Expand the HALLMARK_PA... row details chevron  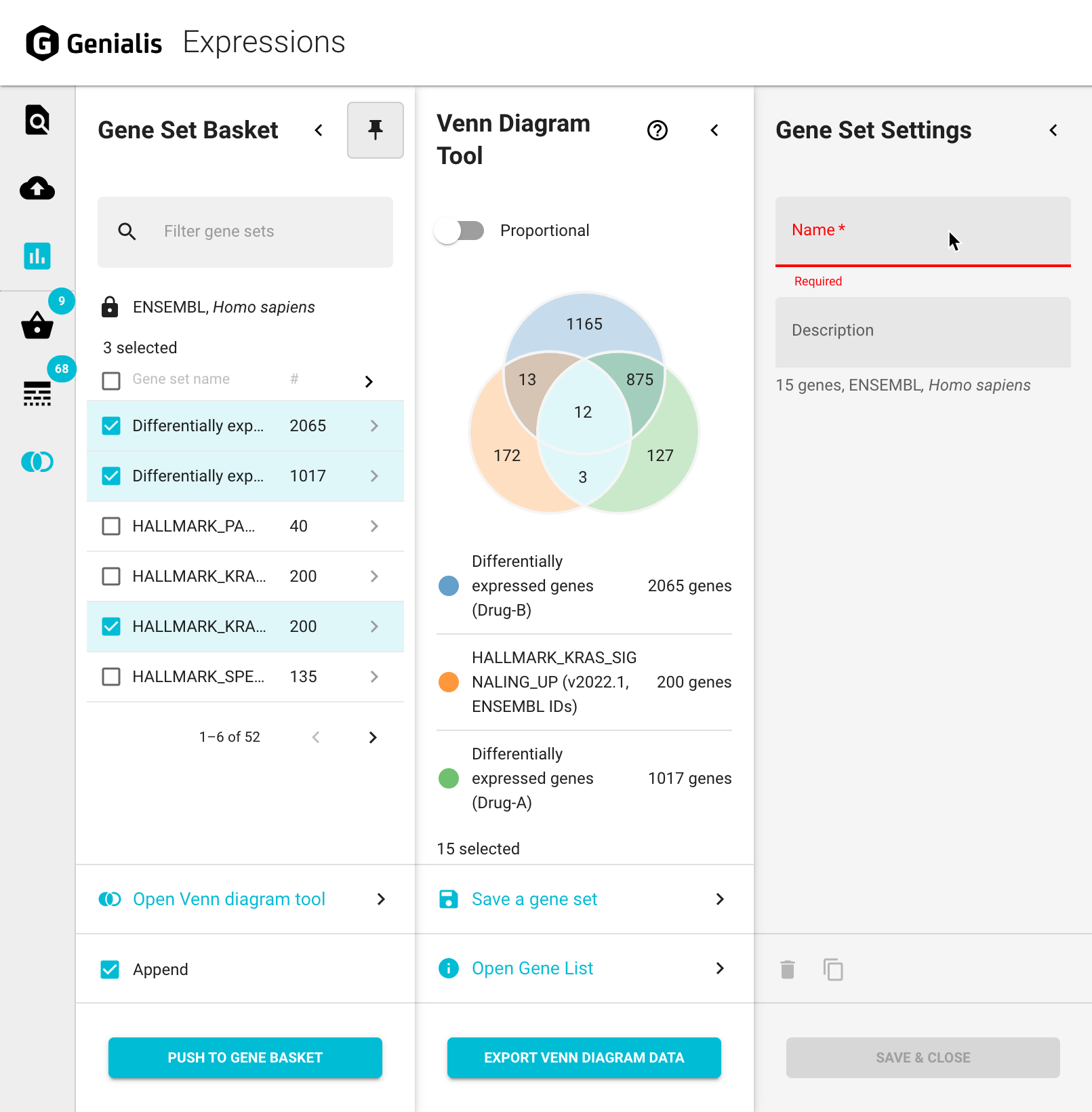point(374,526)
